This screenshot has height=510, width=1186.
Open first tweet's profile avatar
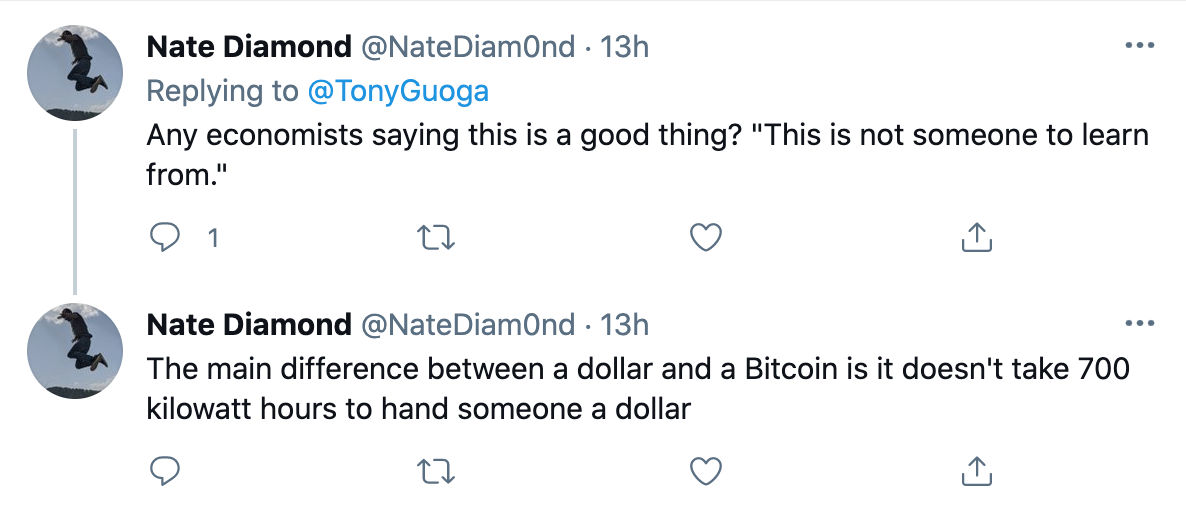click(x=75, y=70)
